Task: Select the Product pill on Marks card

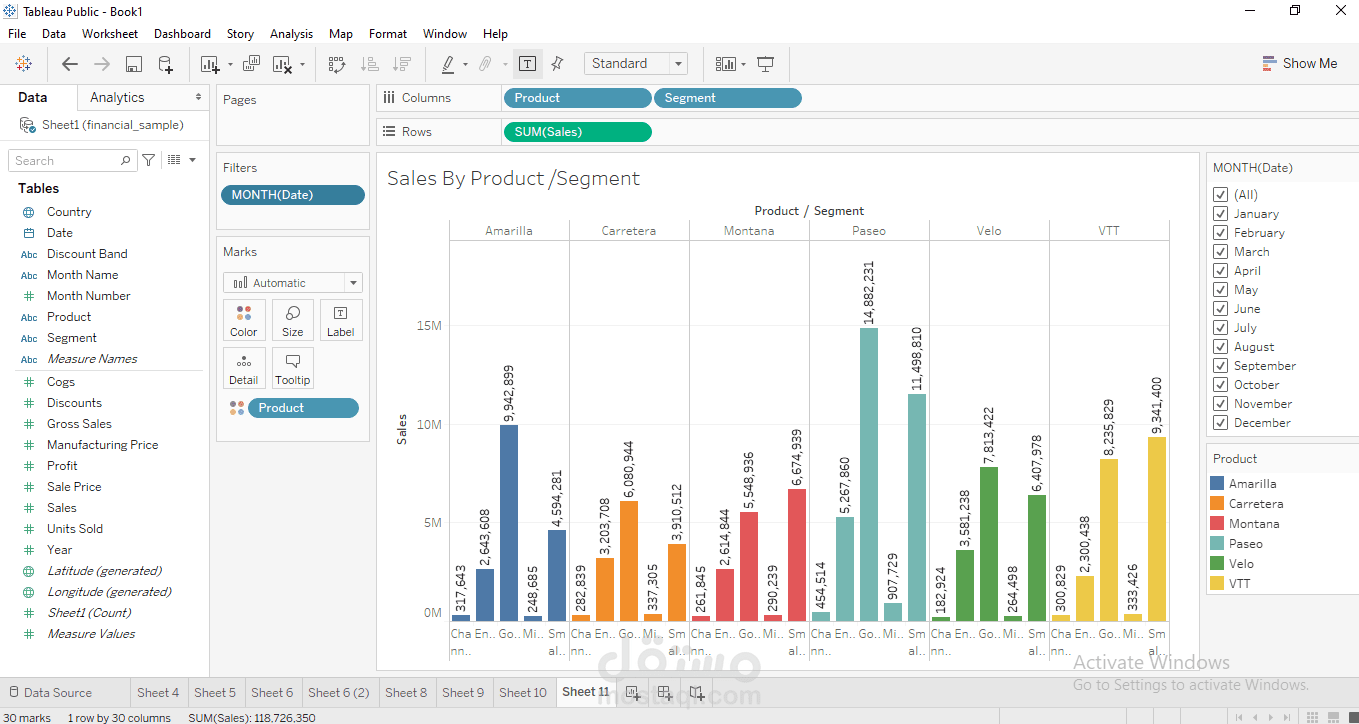Action: [x=303, y=408]
